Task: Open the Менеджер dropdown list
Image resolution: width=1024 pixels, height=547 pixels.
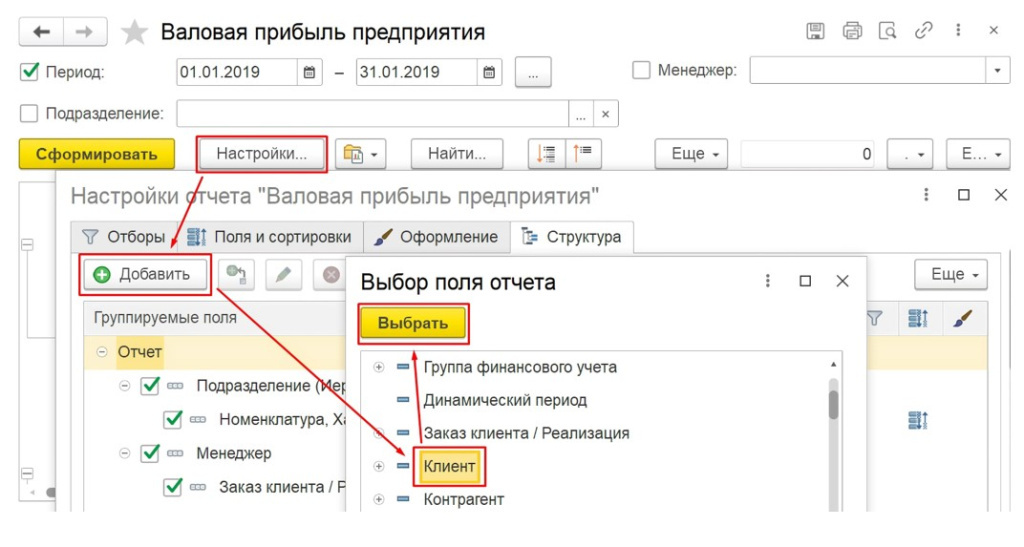Action: (x=997, y=70)
